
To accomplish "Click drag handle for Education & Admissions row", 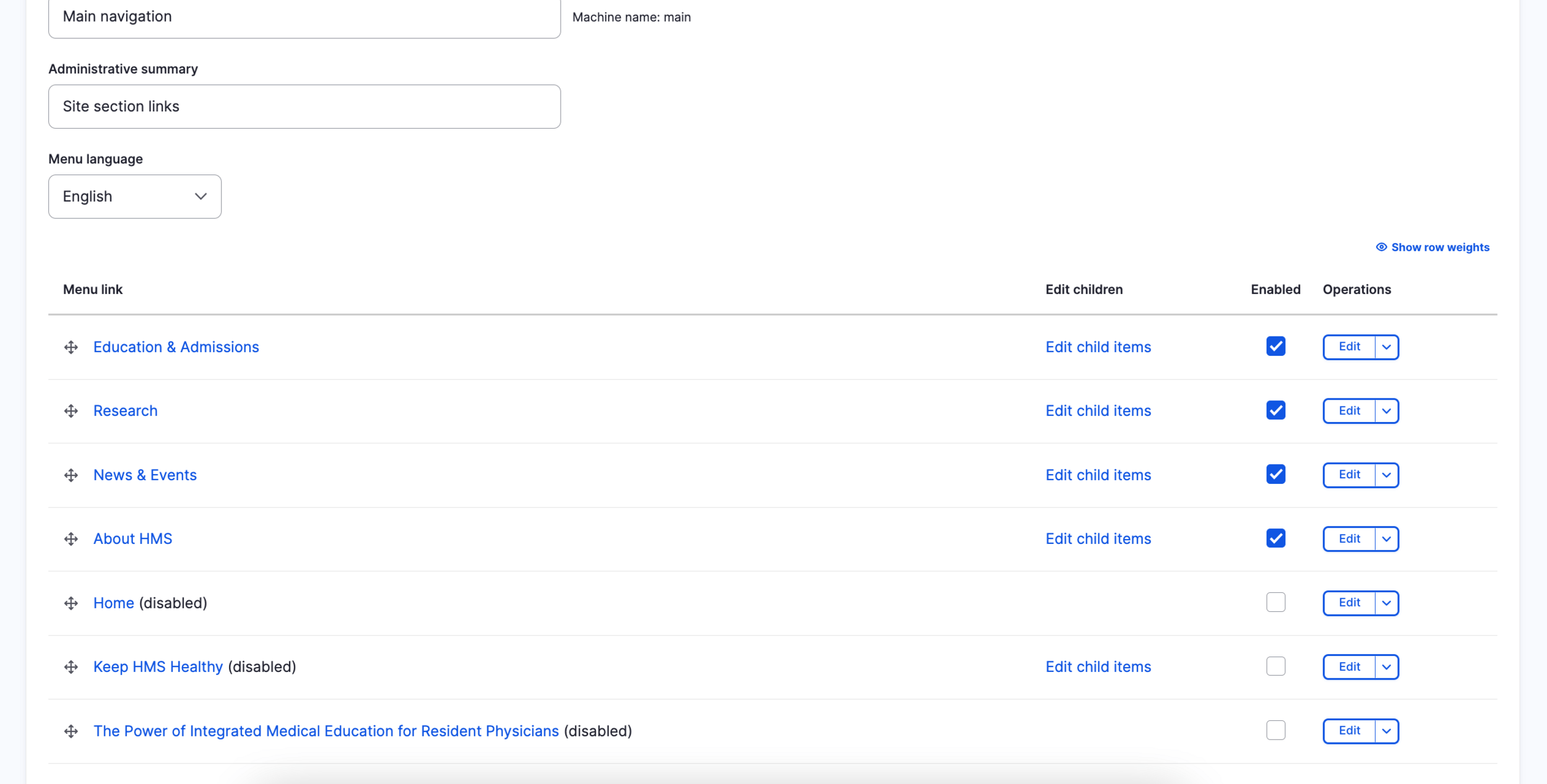I will click(x=71, y=347).
